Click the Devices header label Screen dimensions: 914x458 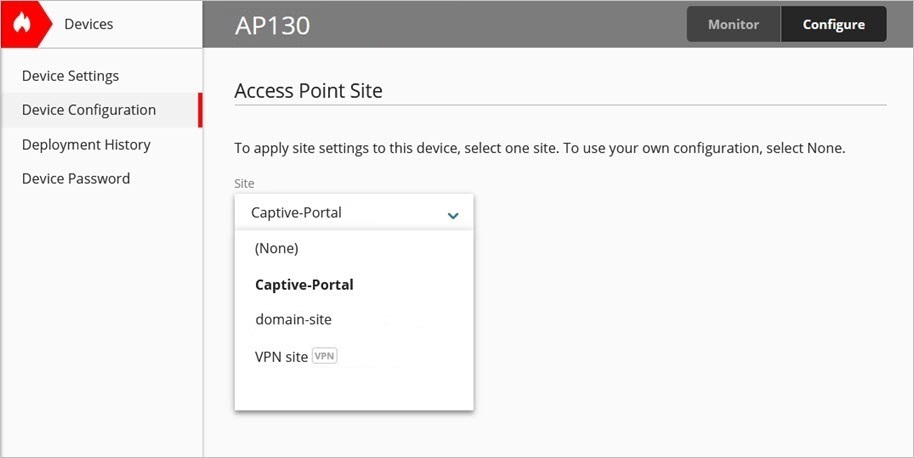click(x=89, y=24)
